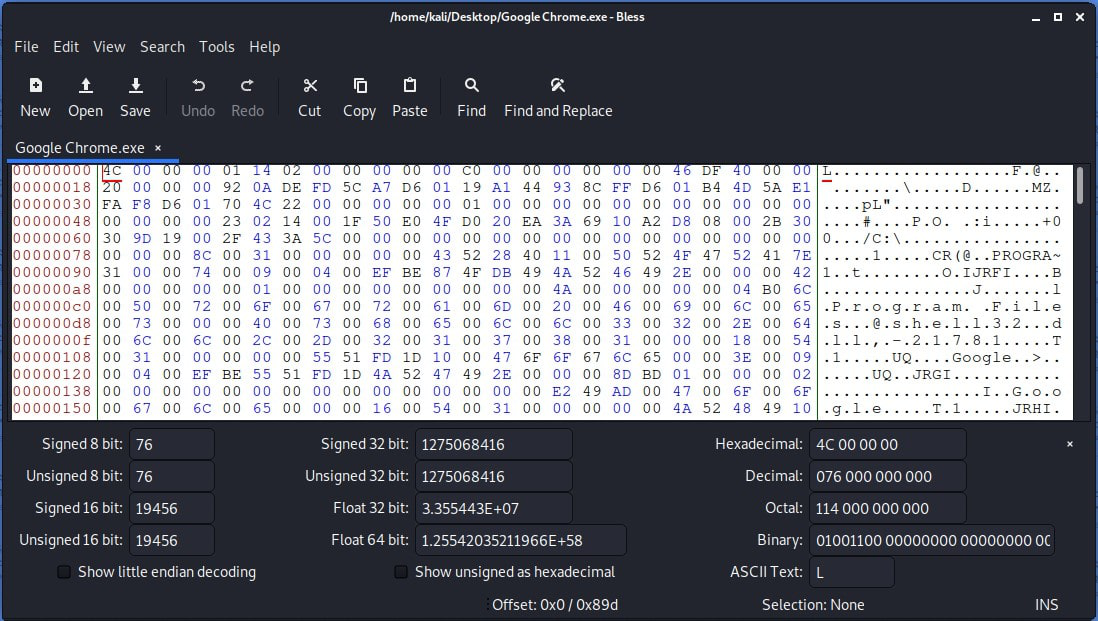Click offset label 00000108
This screenshot has width=1098, height=621.
(x=52, y=357)
